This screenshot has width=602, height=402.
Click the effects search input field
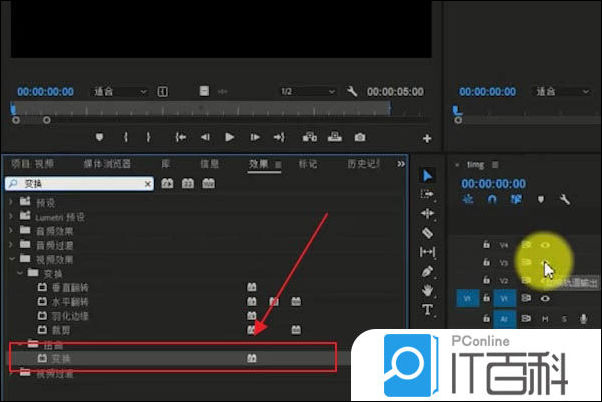click(x=79, y=184)
